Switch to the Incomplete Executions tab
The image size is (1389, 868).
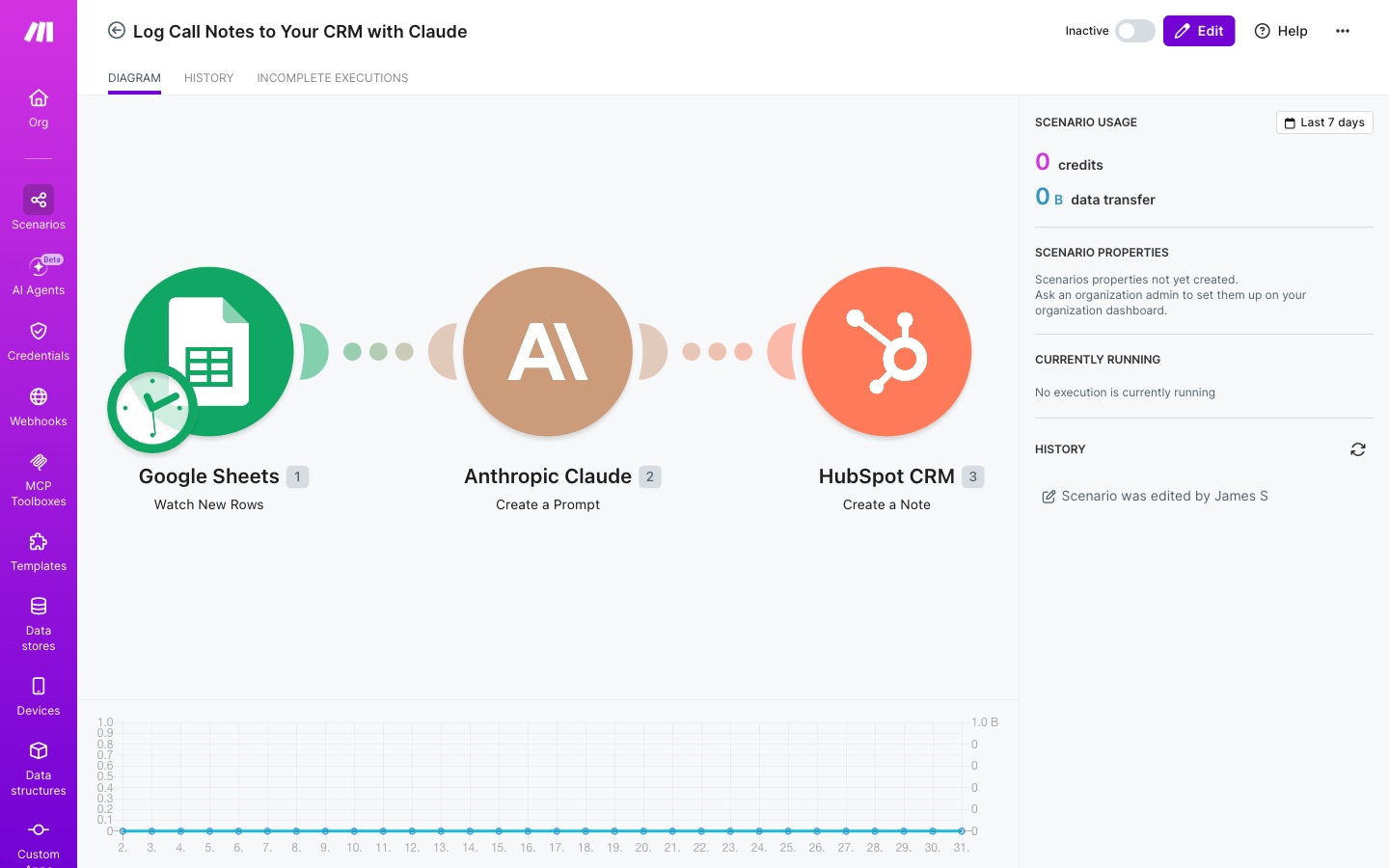click(333, 78)
